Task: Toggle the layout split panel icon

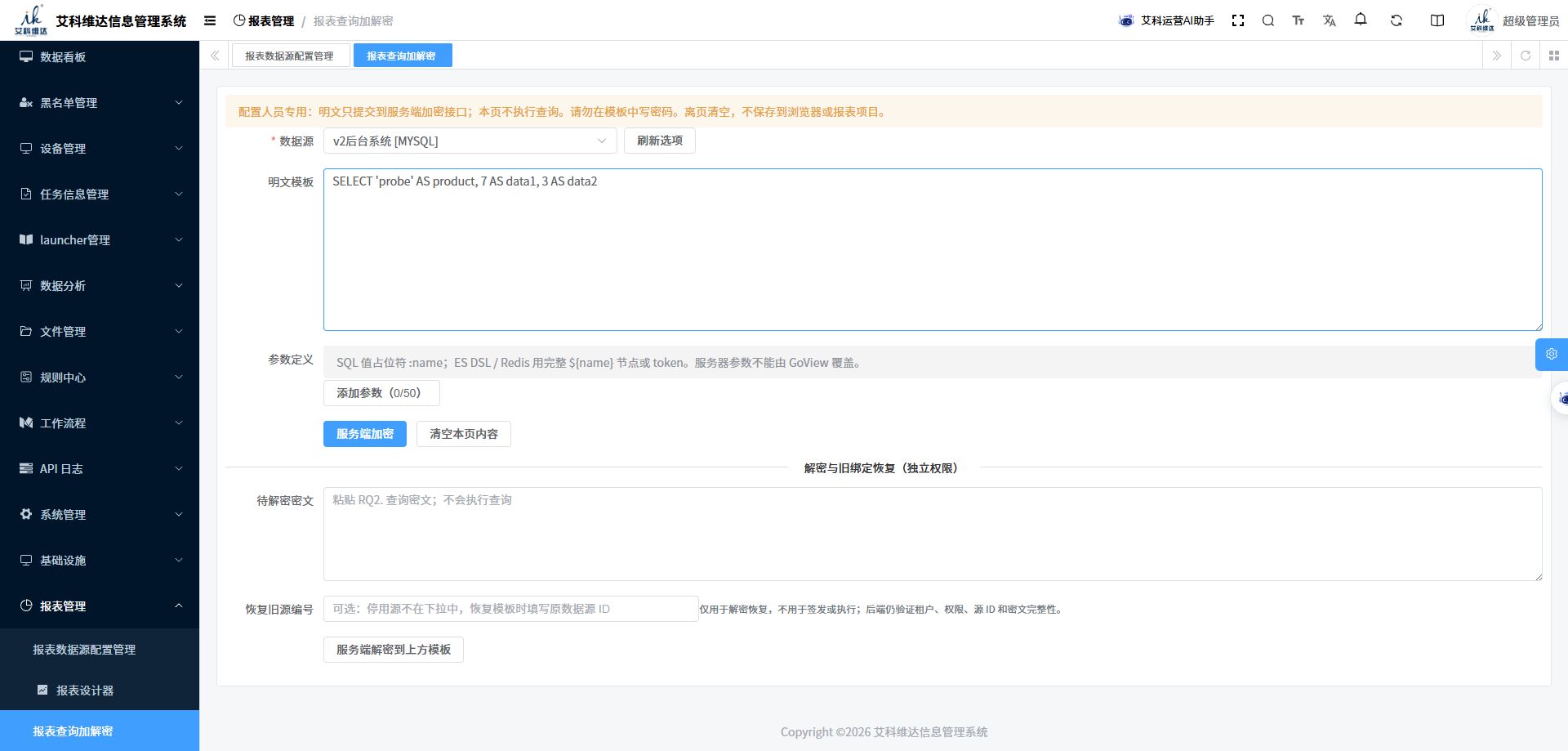Action: tap(1437, 20)
